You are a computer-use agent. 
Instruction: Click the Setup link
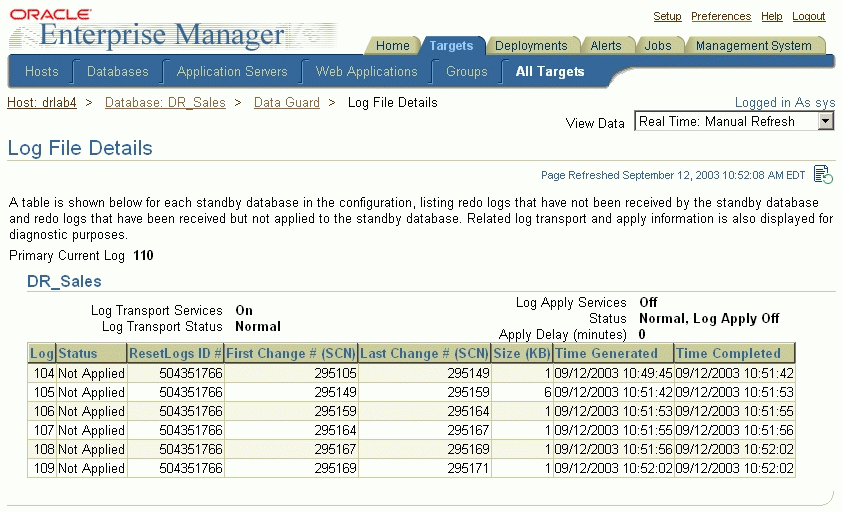point(667,16)
